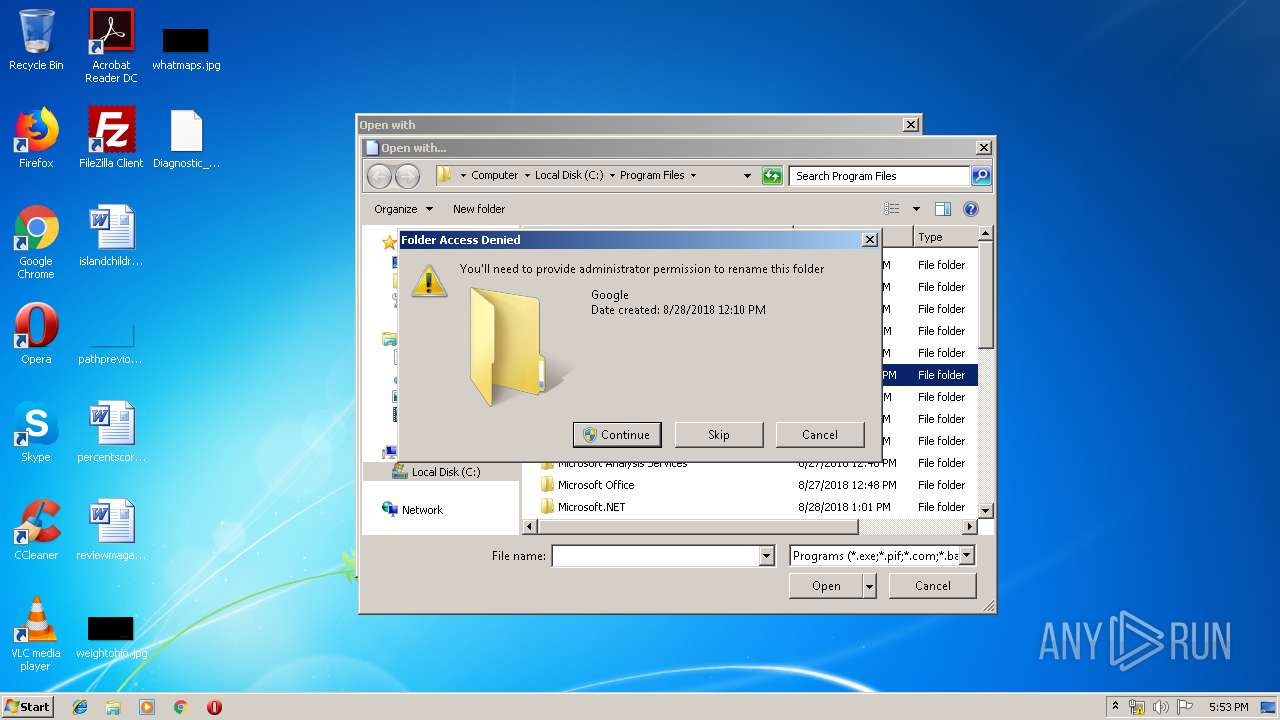This screenshot has width=1280, height=720.
Task: Select Skype desktop shortcut
Action: [36, 432]
